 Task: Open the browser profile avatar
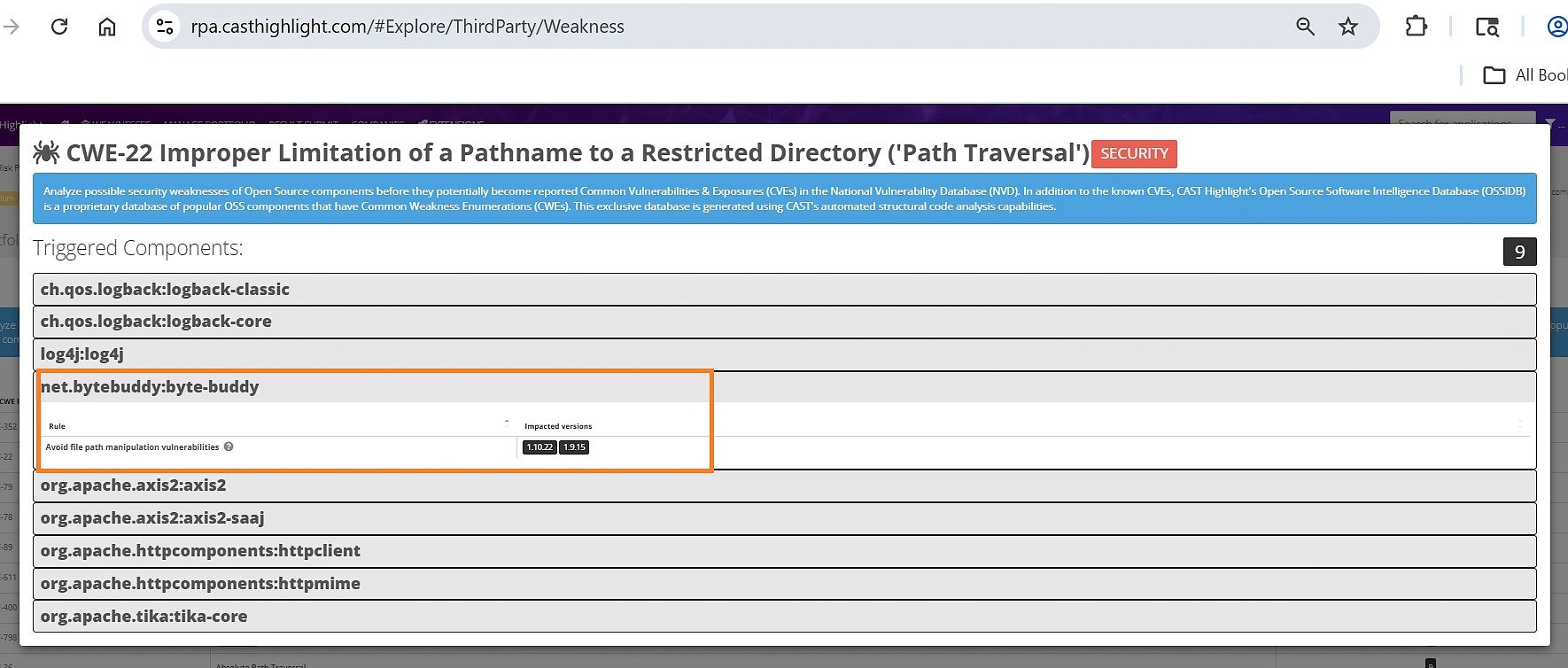1556,27
